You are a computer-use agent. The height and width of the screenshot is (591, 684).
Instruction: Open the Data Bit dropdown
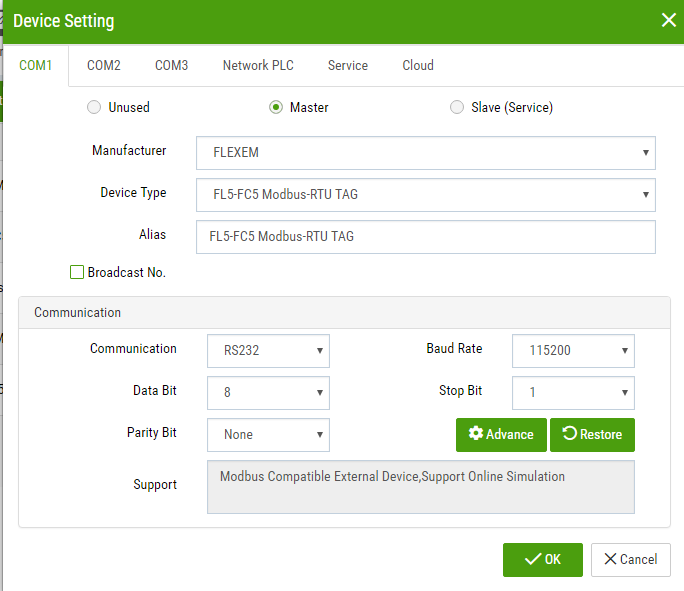point(268,393)
